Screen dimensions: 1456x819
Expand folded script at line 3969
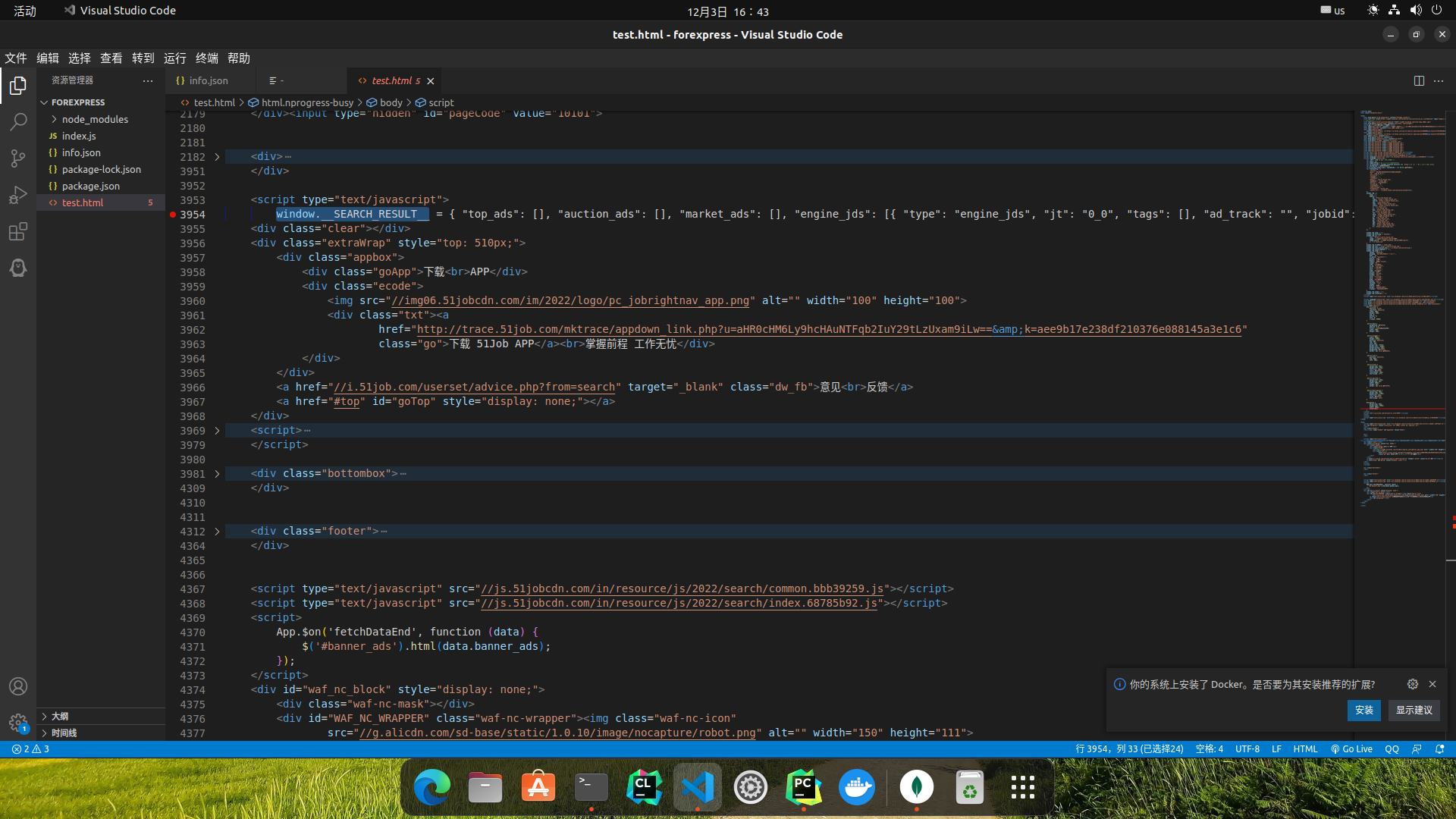pyautogui.click(x=217, y=431)
